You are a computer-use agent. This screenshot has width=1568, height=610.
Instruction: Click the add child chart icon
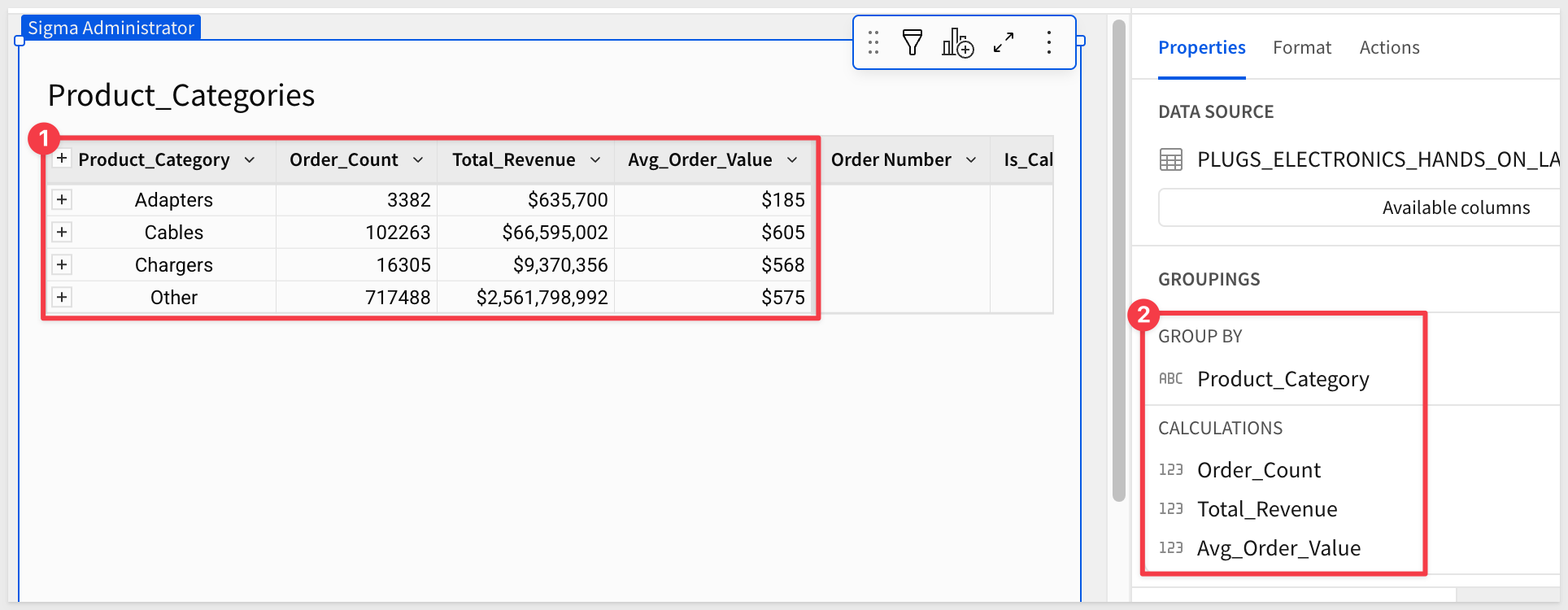(x=957, y=42)
